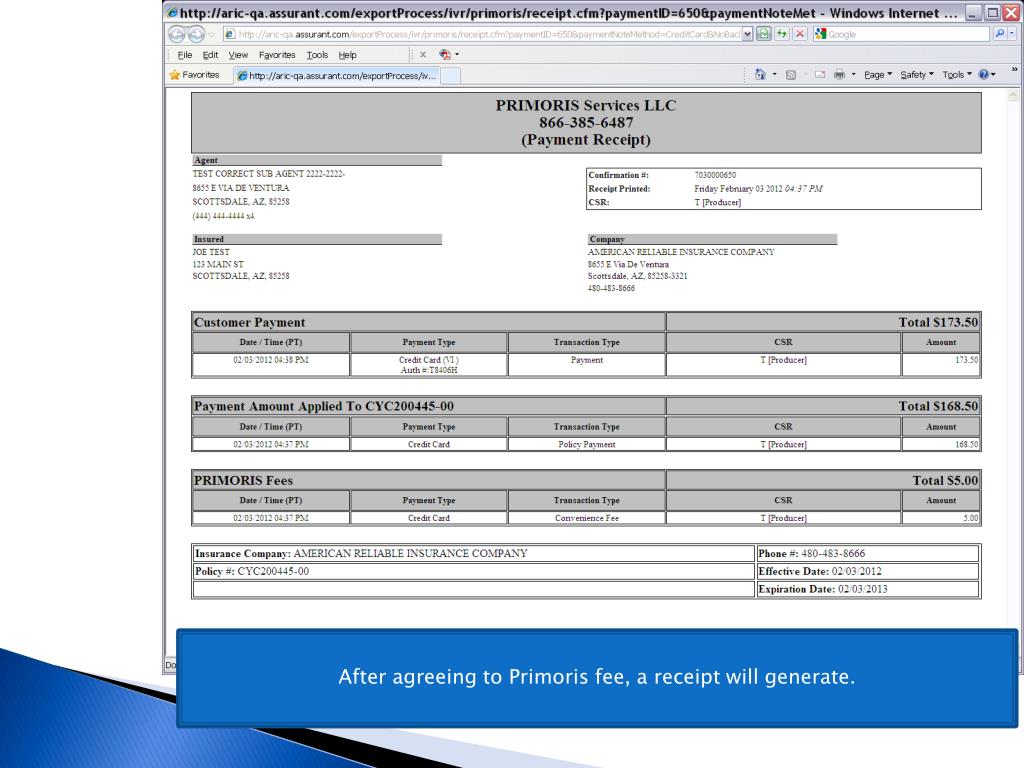Click the browser Forward arrow button
1024x768 pixels.
pyautogui.click(x=196, y=34)
